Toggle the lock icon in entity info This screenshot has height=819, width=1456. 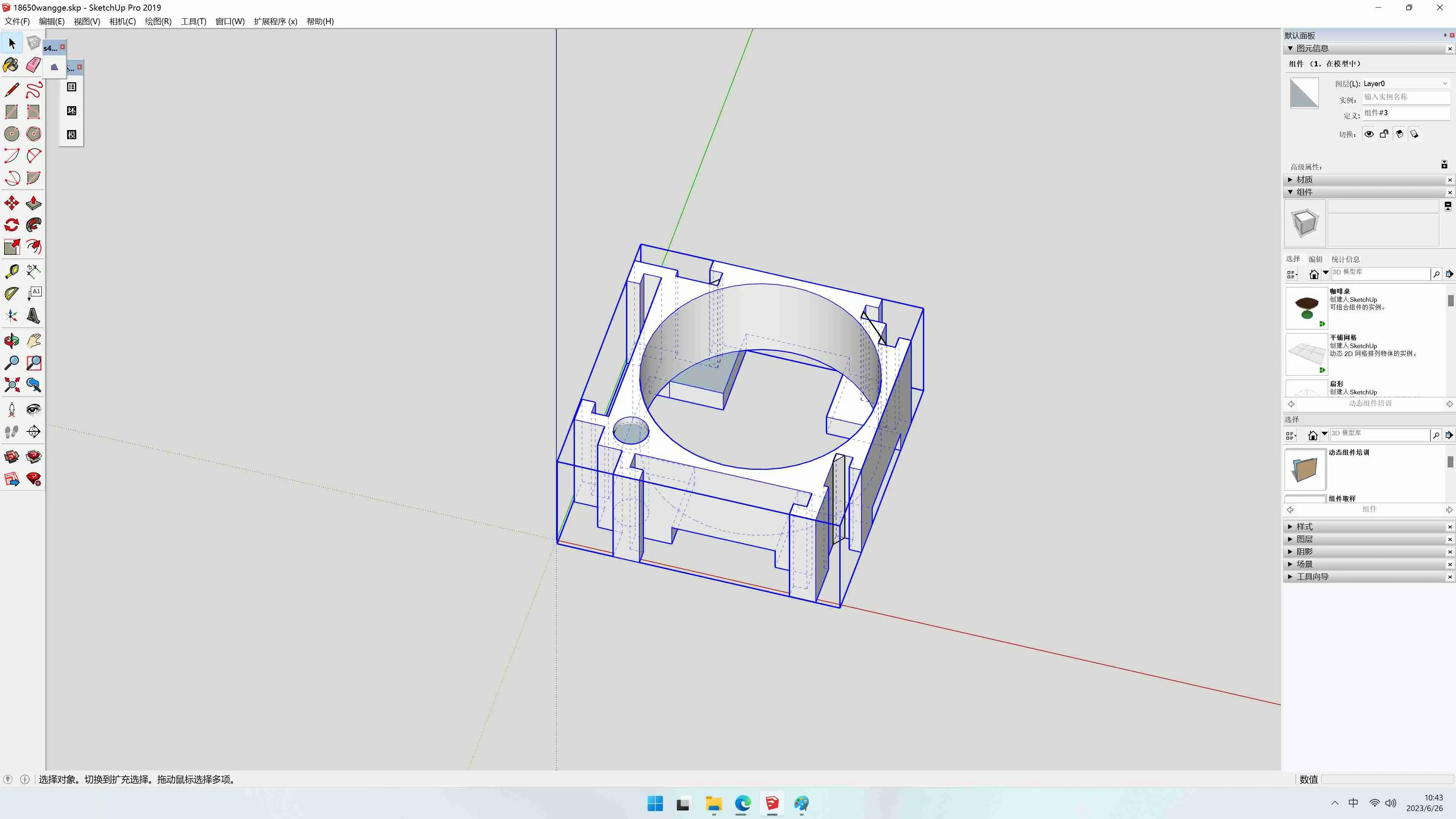coord(1384,134)
